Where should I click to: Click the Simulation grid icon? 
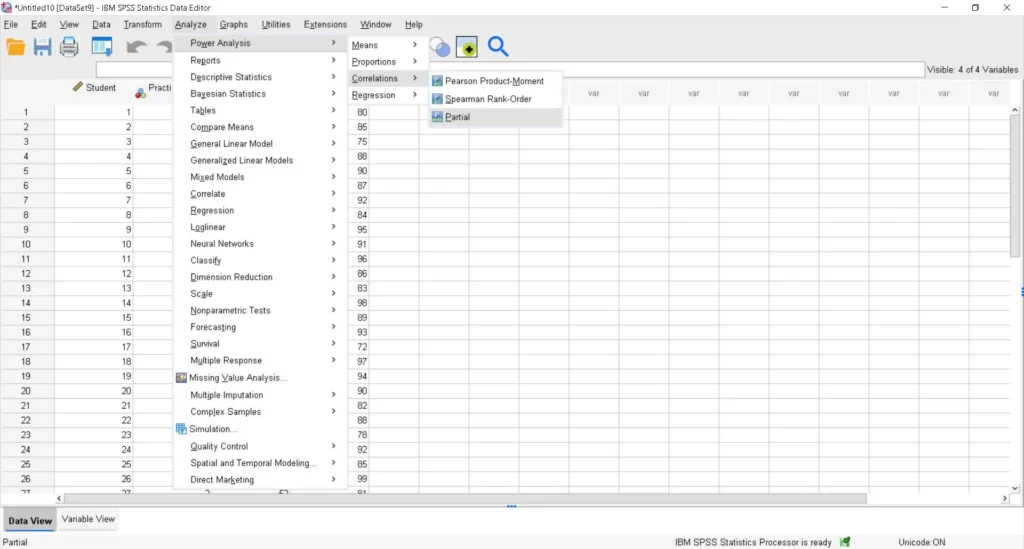coord(181,429)
